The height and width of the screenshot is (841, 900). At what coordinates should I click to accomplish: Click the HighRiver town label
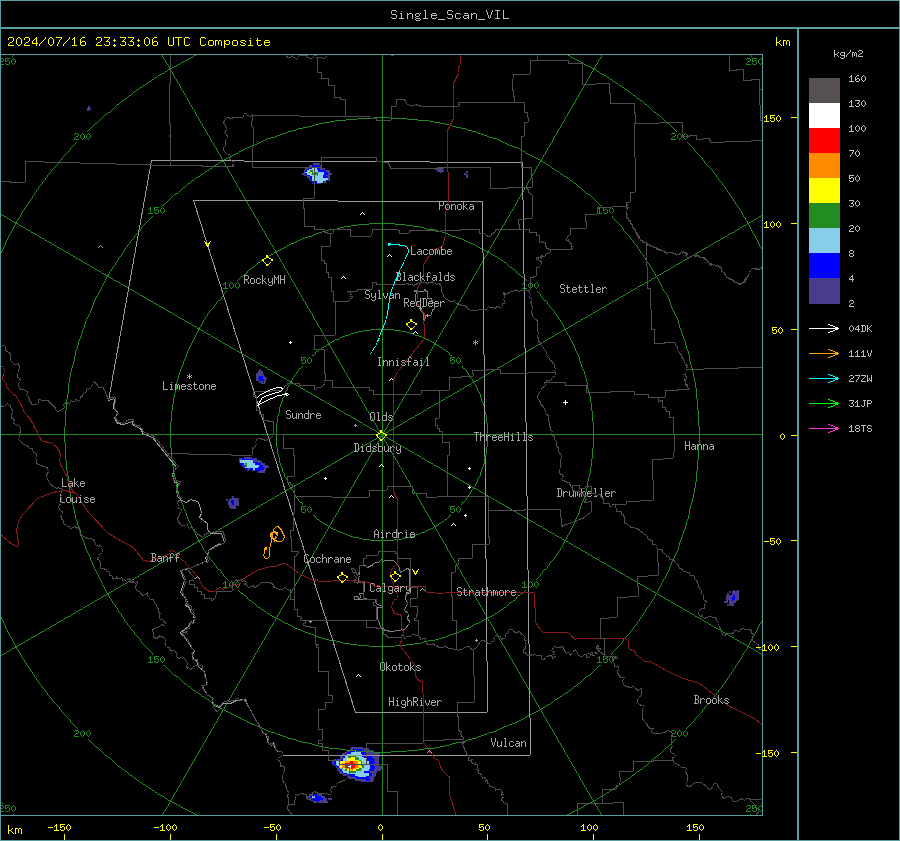(x=415, y=702)
